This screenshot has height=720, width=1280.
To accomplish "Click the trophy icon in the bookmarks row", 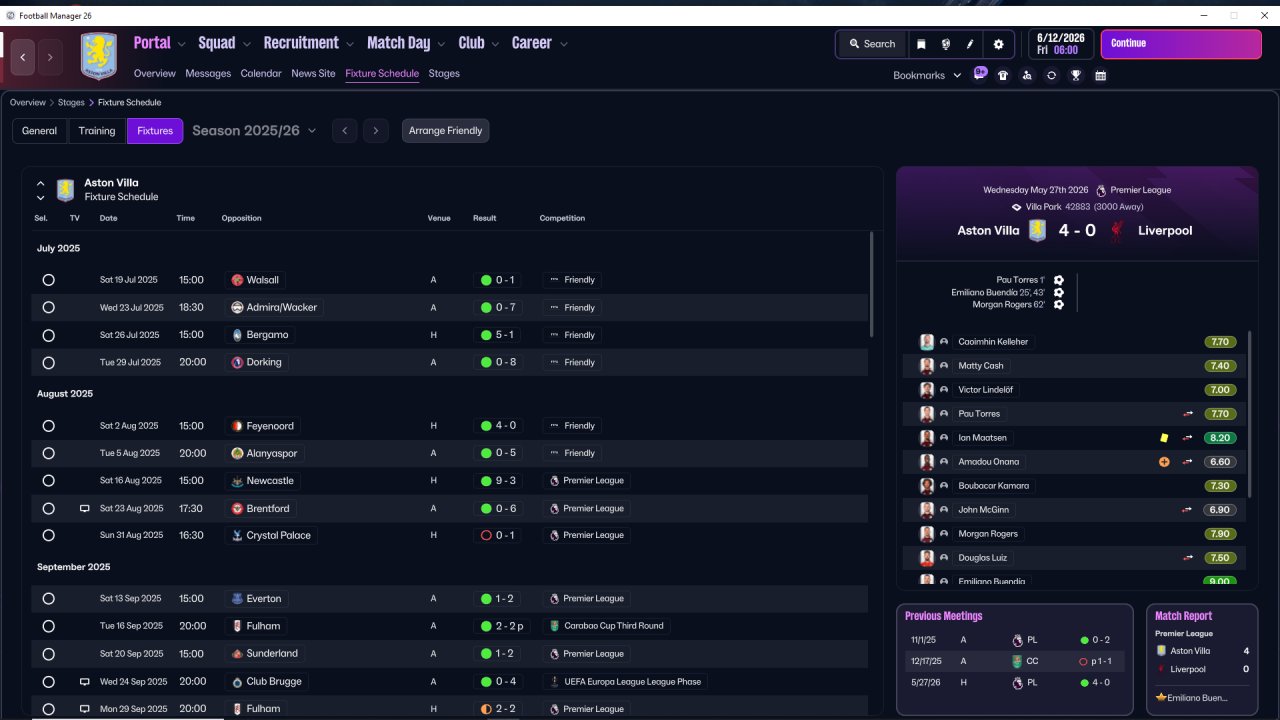I will pos(1076,75).
